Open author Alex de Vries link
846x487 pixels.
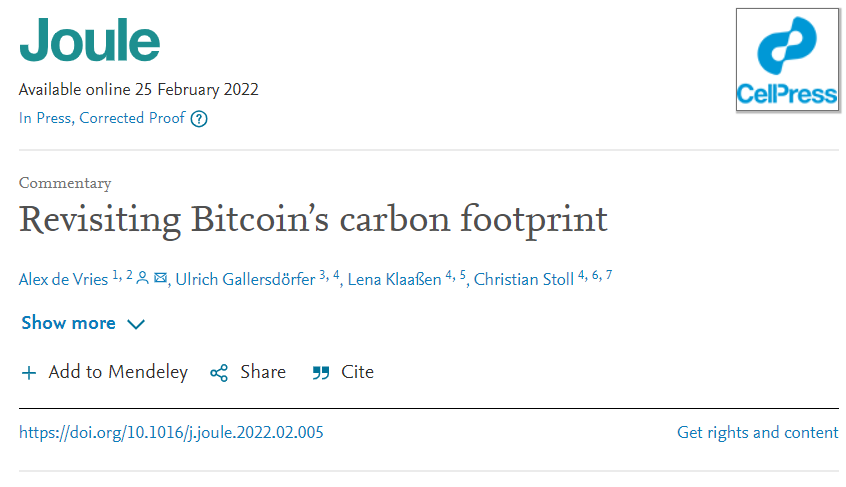pyautogui.click(x=64, y=279)
